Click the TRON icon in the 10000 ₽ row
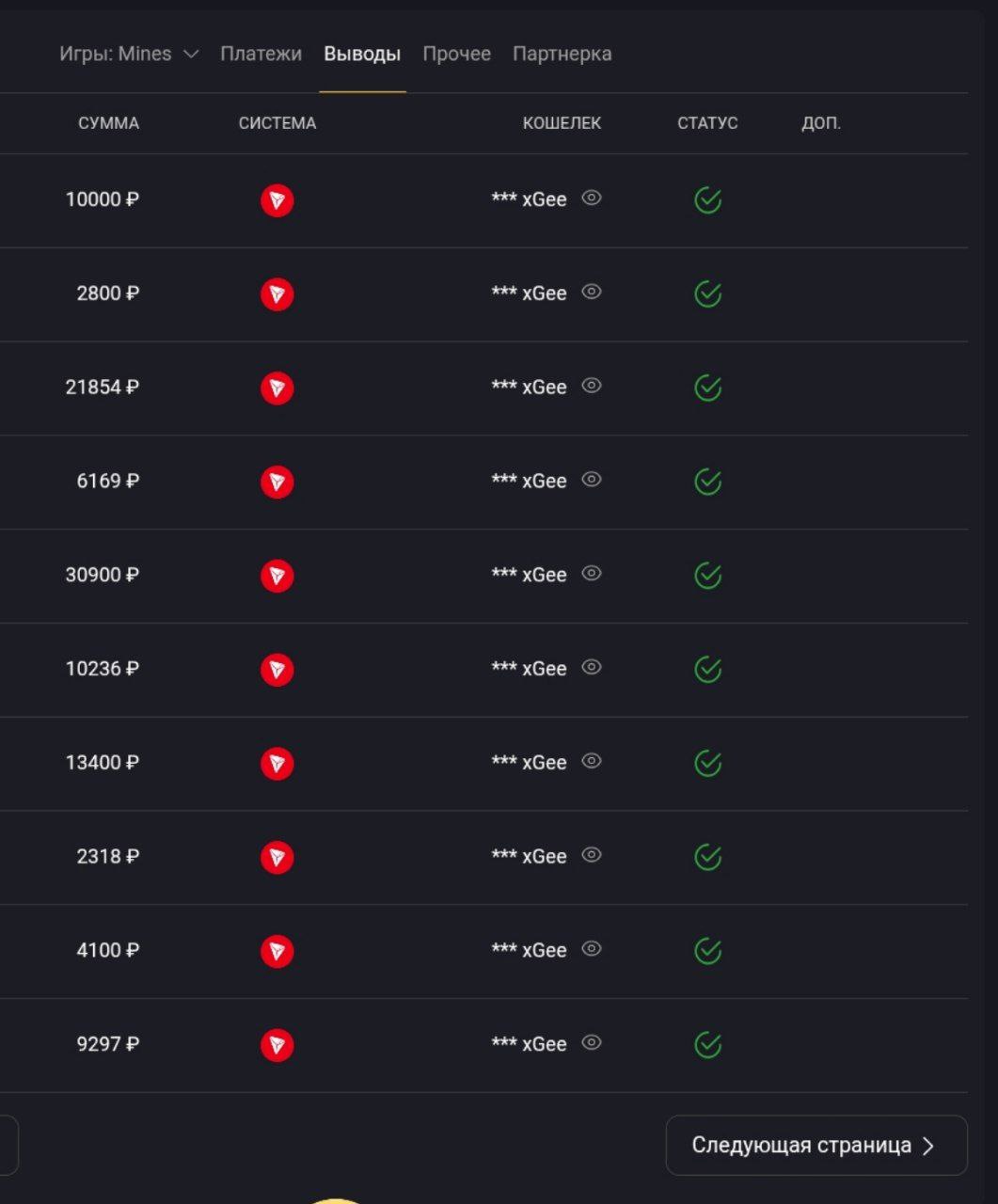 (x=277, y=200)
